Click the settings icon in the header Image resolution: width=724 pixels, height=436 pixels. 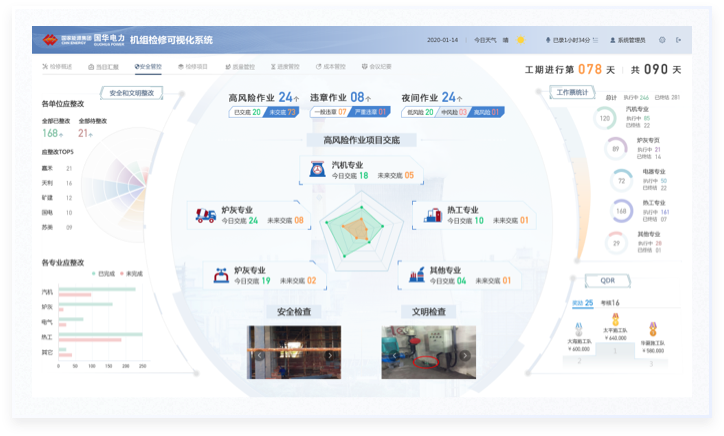coord(662,40)
